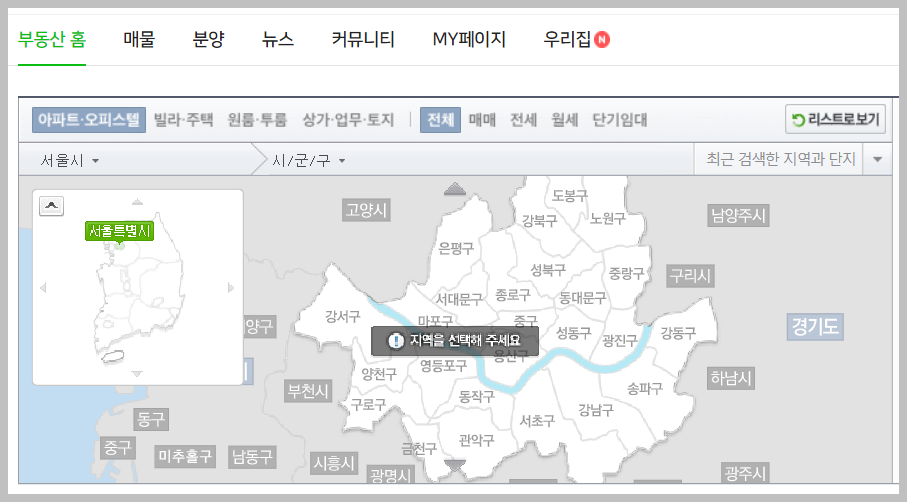Pan the mini map downward
Image resolution: width=907 pixels, height=502 pixels.
click(137, 374)
